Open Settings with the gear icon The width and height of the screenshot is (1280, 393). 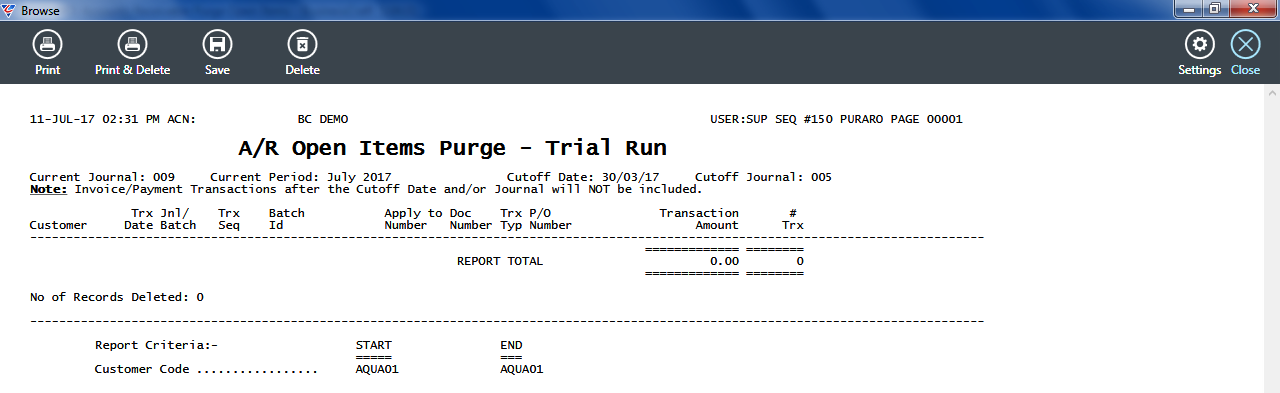coord(1199,53)
